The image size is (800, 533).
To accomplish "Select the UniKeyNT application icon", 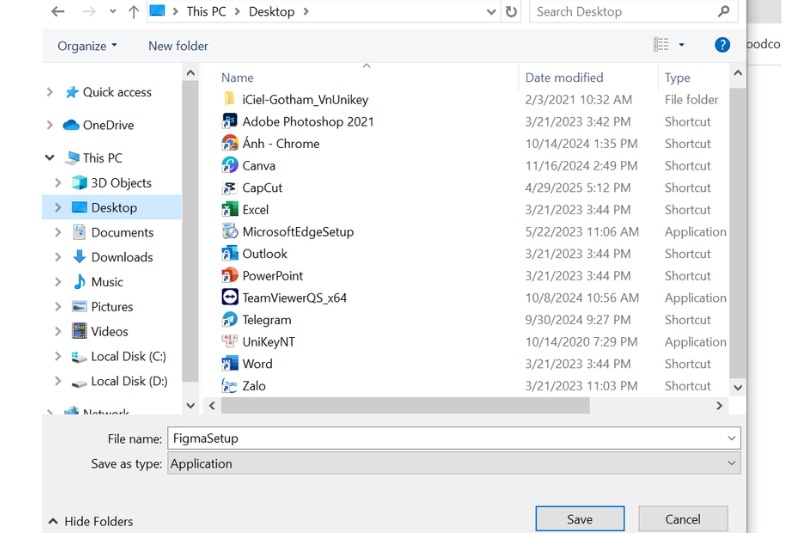I will coord(230,341).
